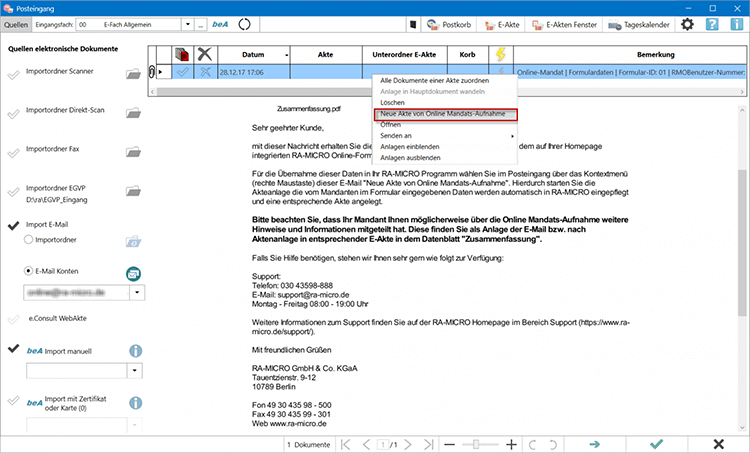
Task: Go to last page navigation icon
Action: coord(429,444)
